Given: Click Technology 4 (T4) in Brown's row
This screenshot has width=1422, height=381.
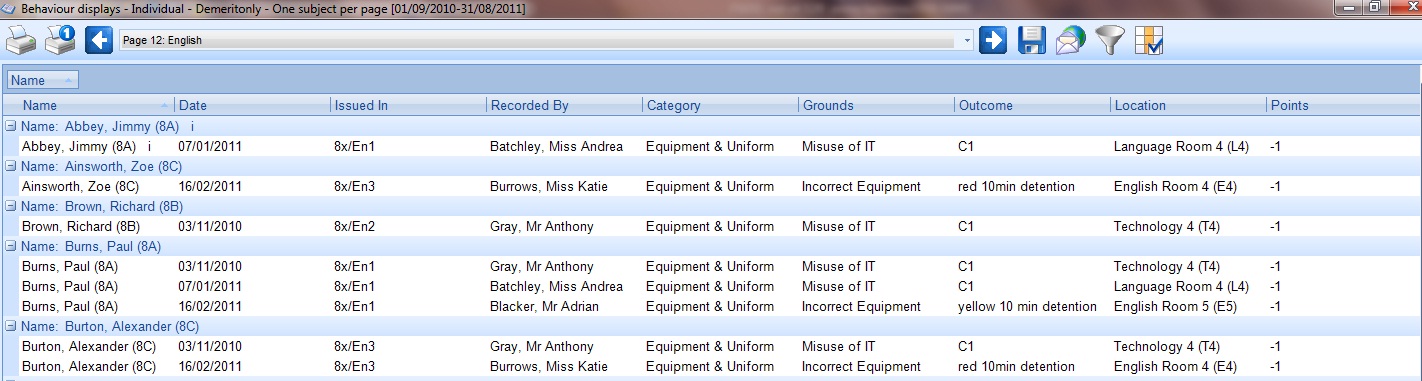Looking at the screenshot, I should 1167,227.
